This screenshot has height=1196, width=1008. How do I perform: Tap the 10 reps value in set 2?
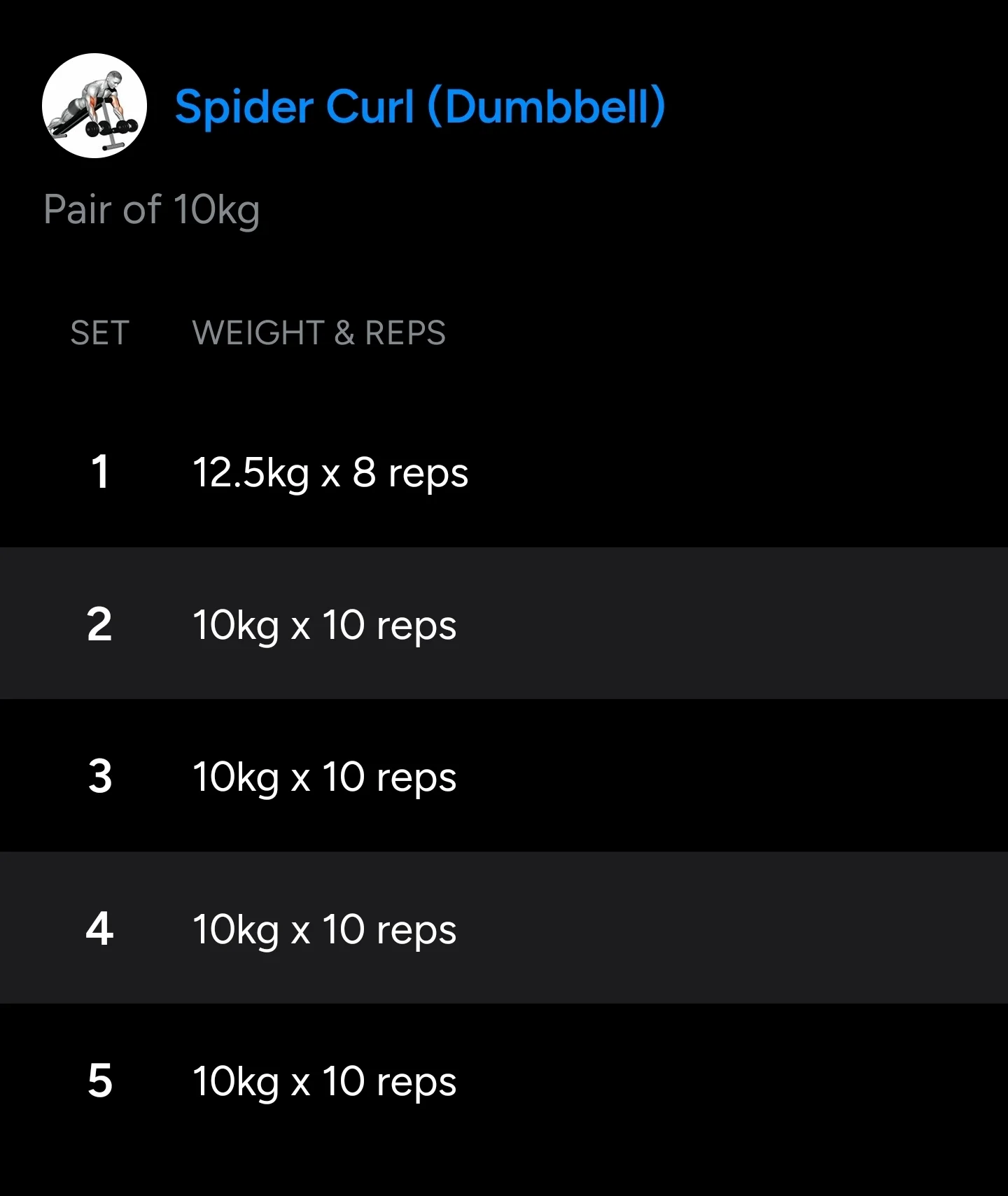click(x=389, y=625)
